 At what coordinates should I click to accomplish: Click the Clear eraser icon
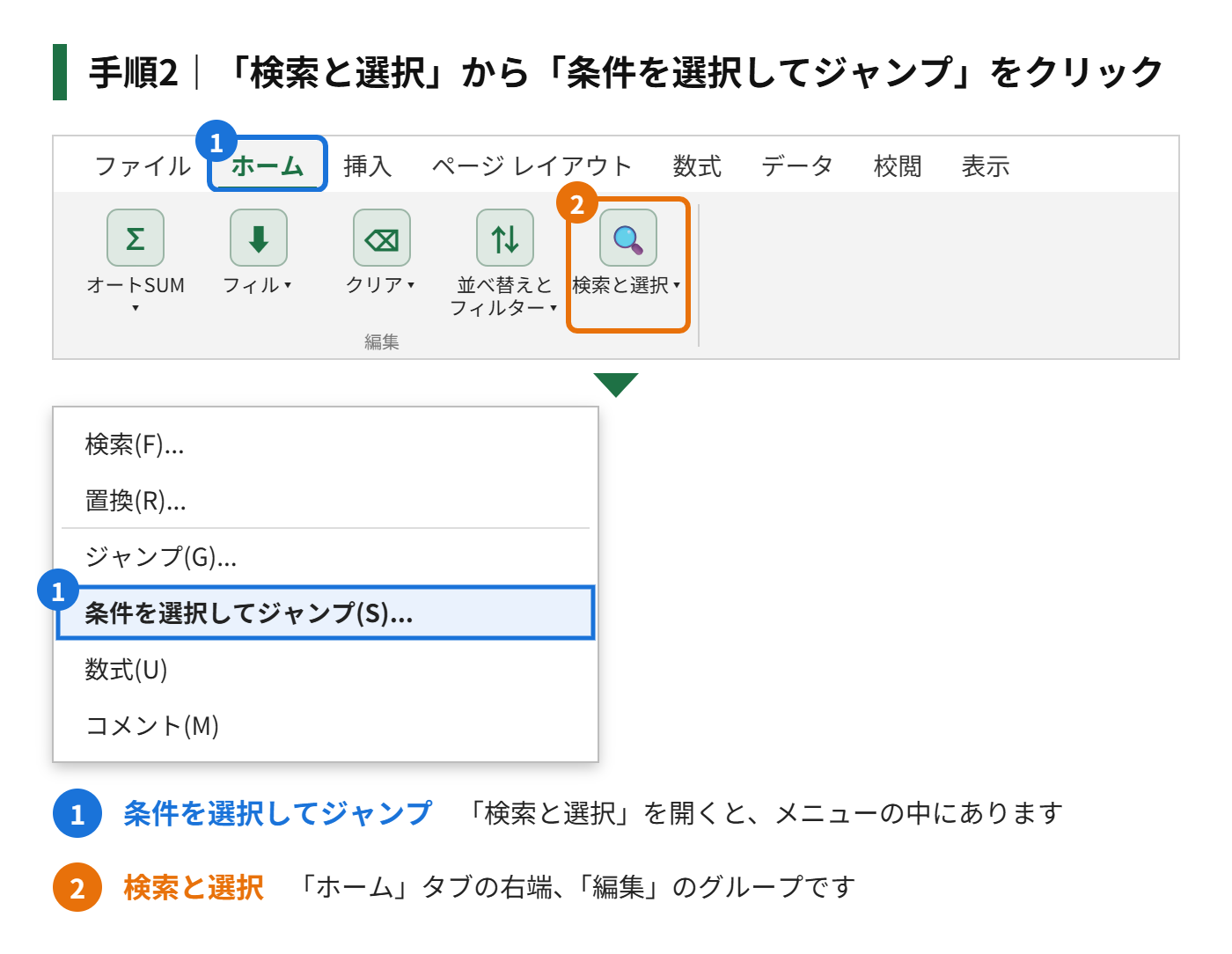click(x=382, y=238)
